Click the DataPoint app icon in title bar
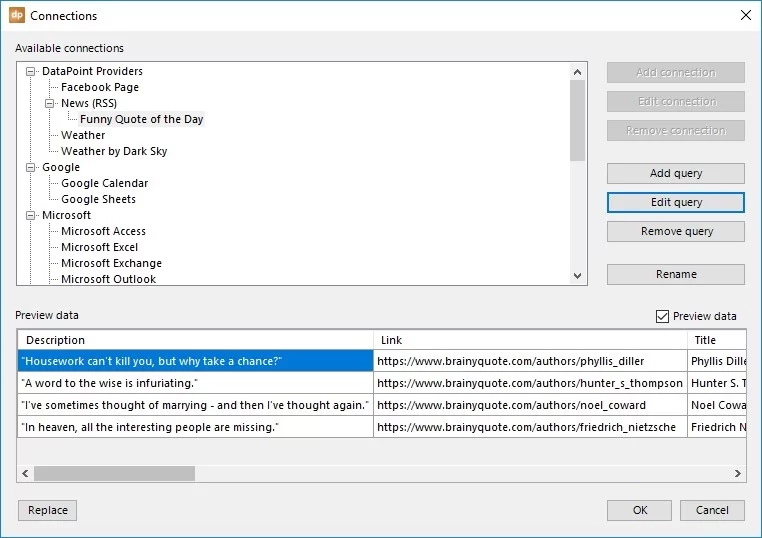 pyautogui.click(x=16, y=15)
